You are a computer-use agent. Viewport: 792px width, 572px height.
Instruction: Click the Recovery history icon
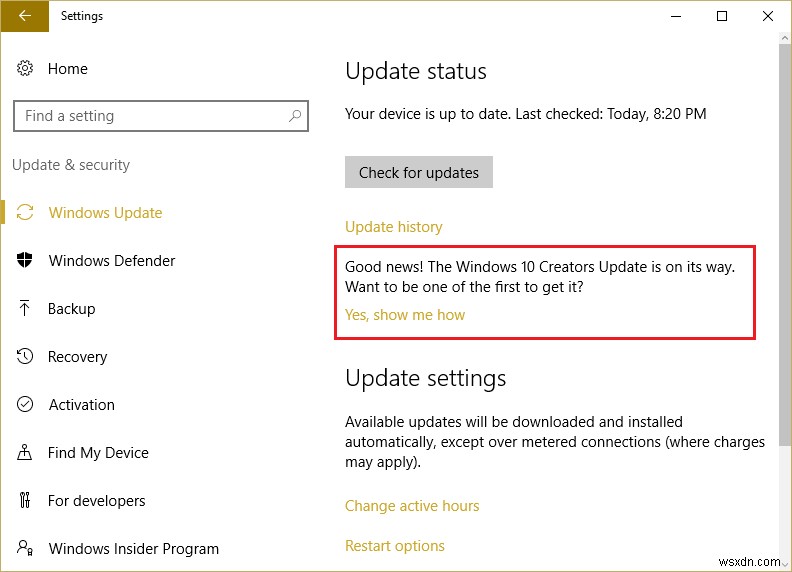click(x=25, y=357)
